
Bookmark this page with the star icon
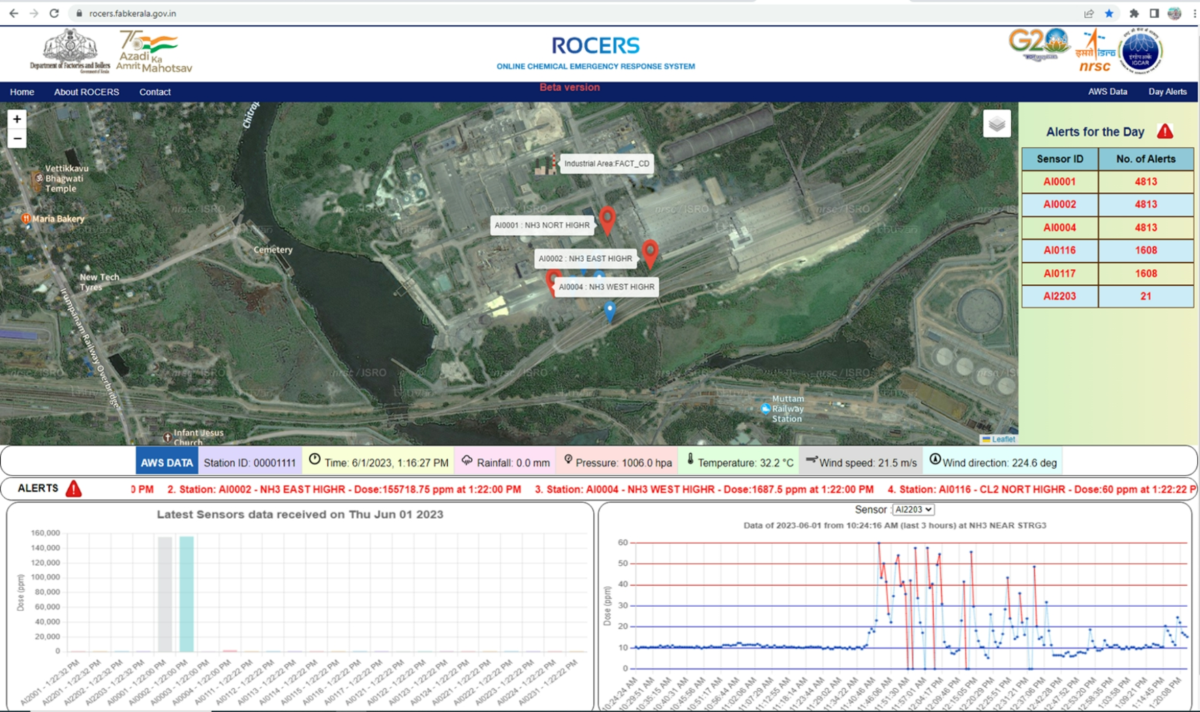coord(1109,14)
